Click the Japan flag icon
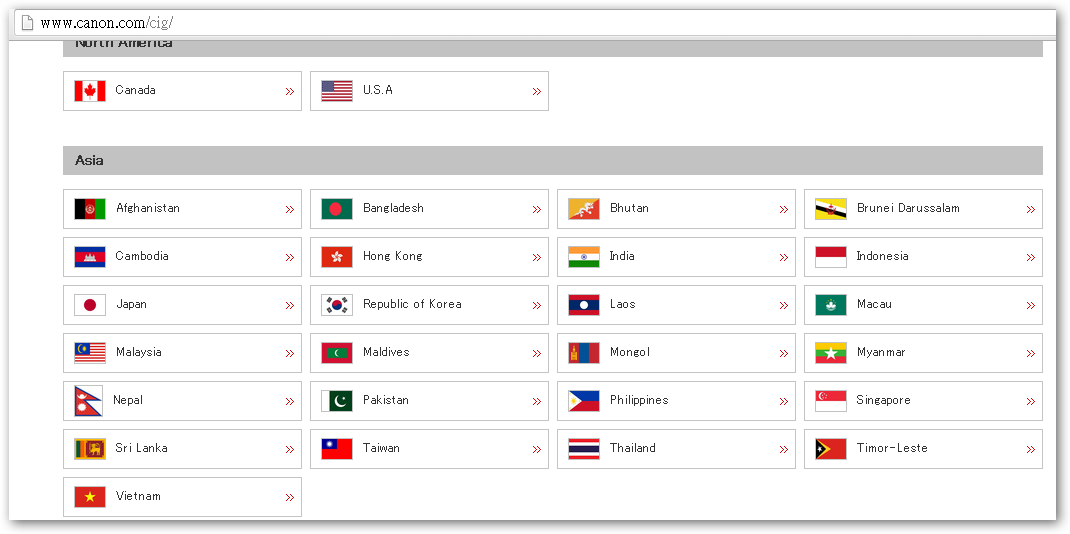The image size is (1070, 534). 90,305
